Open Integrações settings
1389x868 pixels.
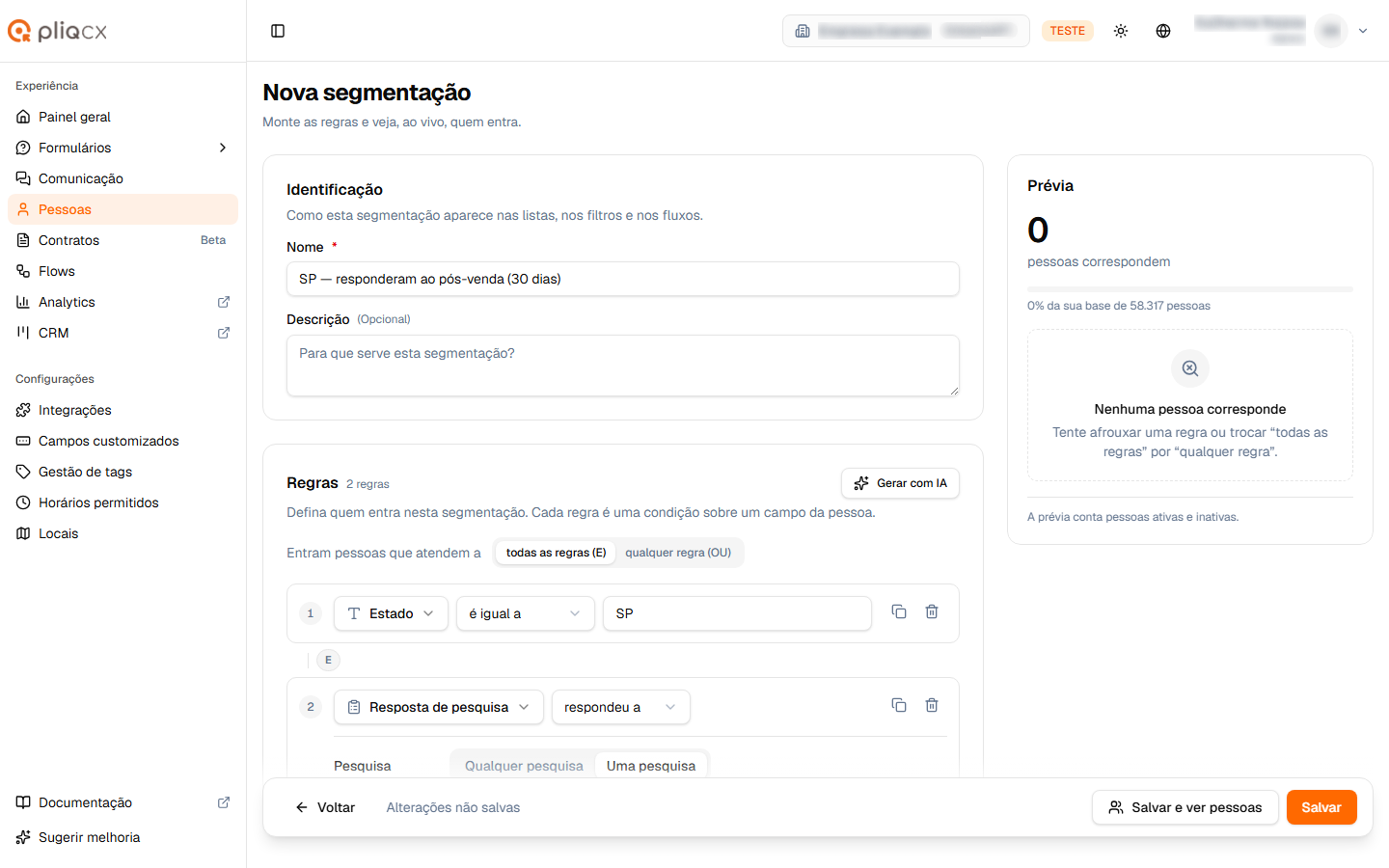[x=123, y=410]
